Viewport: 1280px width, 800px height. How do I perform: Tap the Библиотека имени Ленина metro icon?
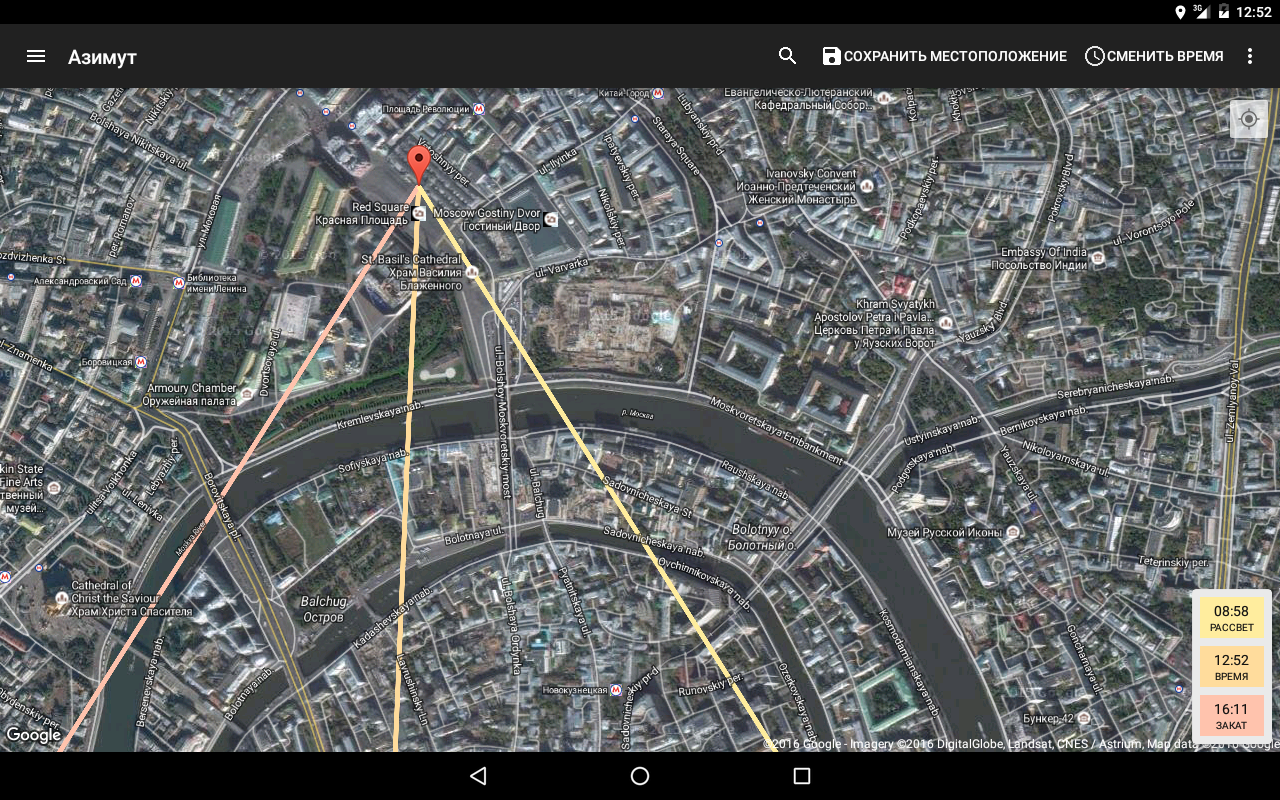click(179, 283)
